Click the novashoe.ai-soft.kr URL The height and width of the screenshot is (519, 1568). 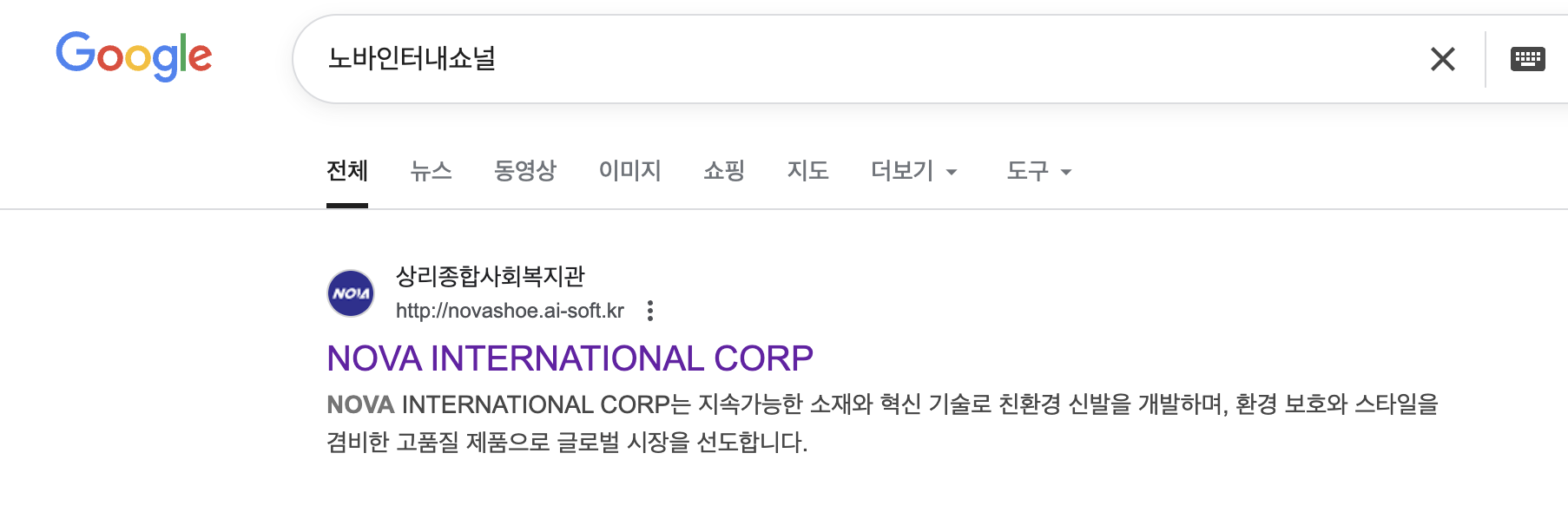[510, 311]
